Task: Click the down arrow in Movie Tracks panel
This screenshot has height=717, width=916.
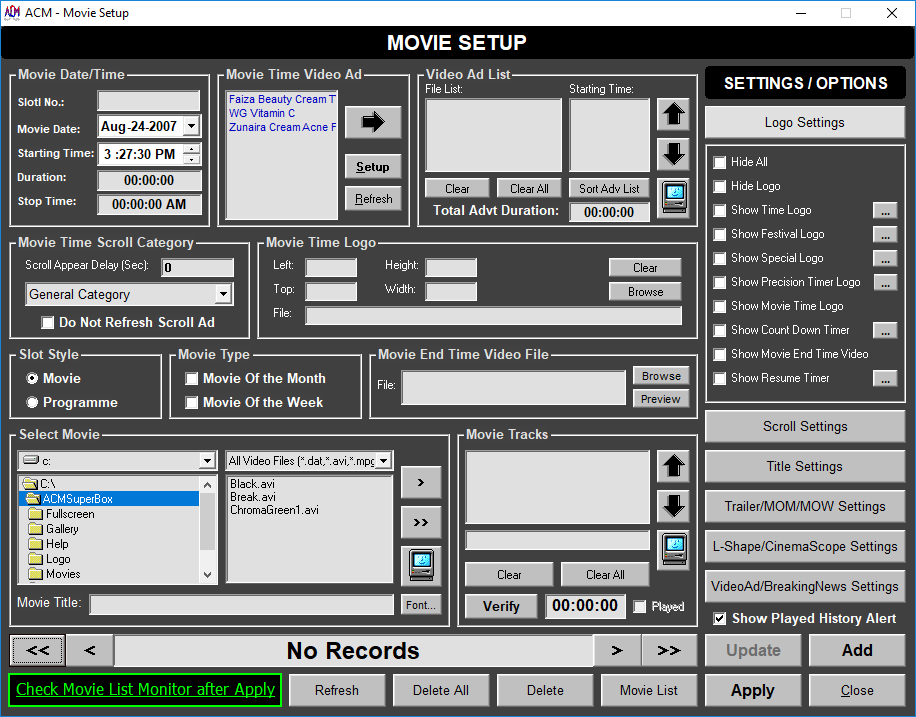Action: (x=673, y=506)
